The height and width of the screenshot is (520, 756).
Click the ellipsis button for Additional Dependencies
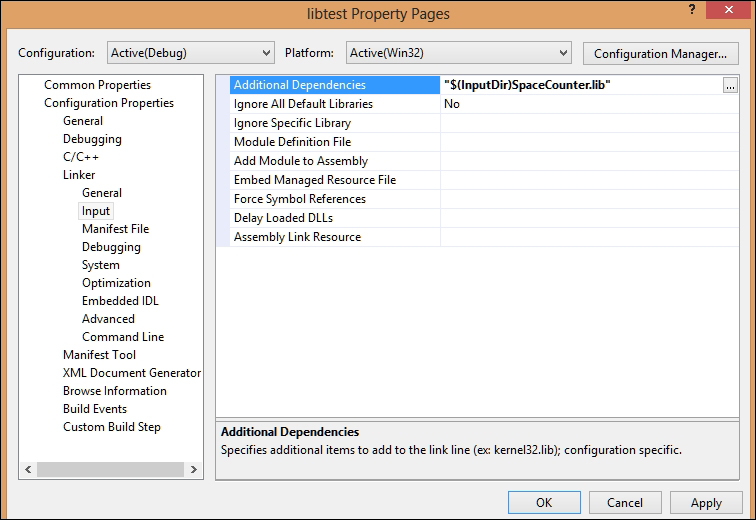click(730, 86)
